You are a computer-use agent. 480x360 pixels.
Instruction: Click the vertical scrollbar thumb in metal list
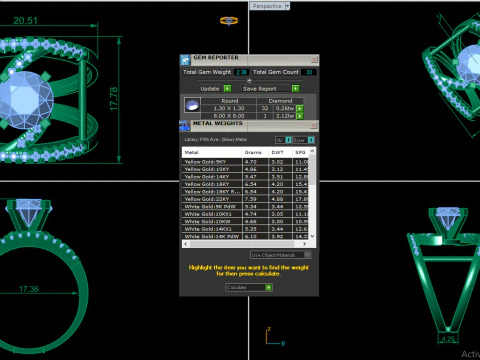pos(312,170)
